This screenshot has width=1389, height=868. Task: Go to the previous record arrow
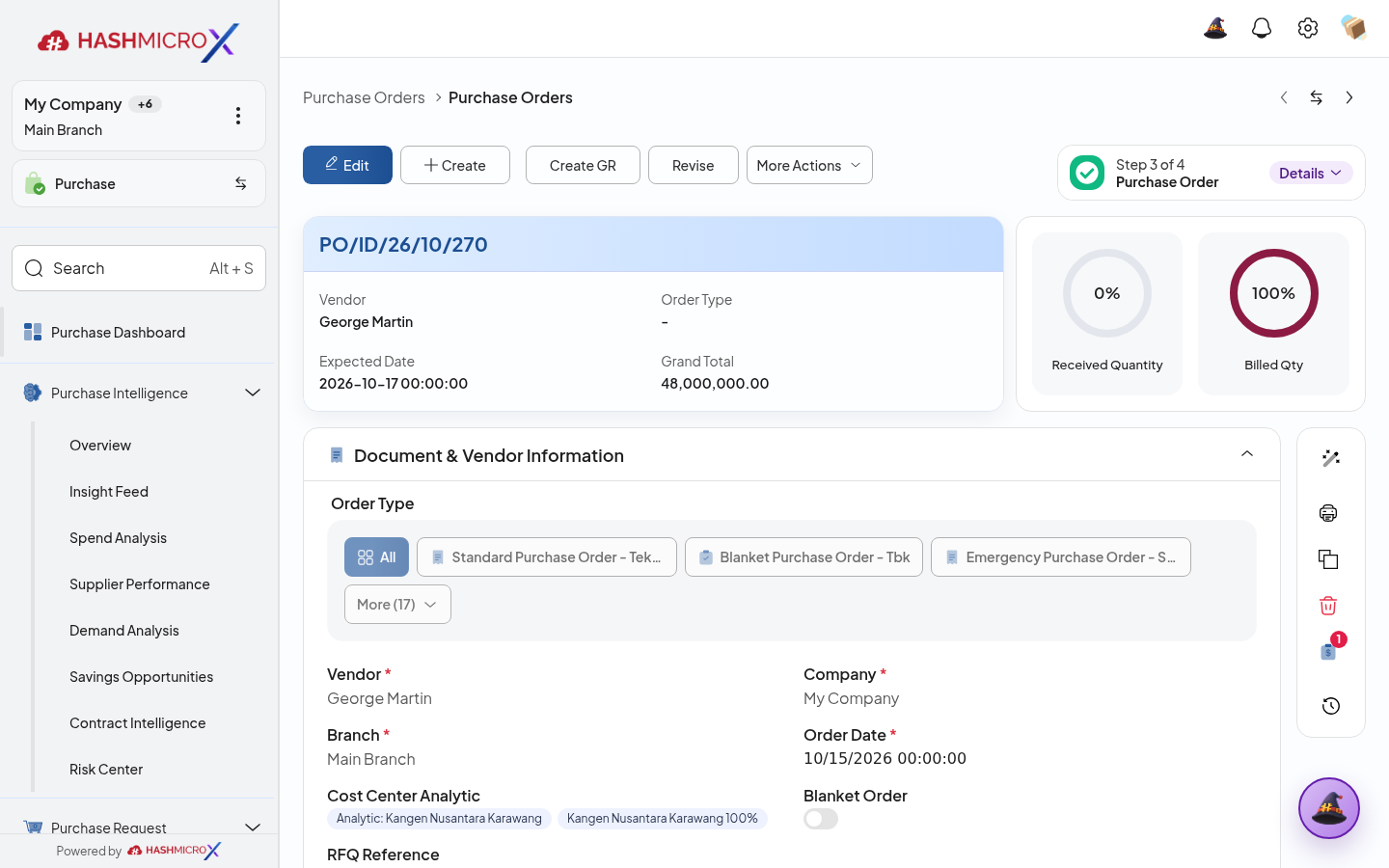[1284, 97]
